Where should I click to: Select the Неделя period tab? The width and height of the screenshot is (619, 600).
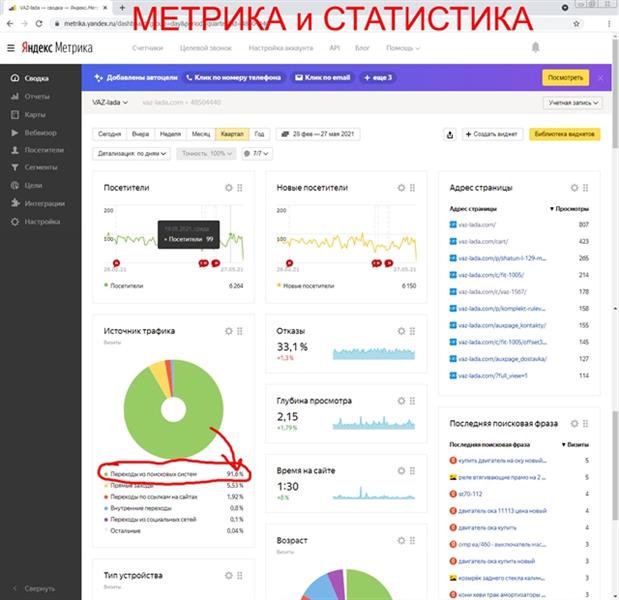[x=171, y=134]
